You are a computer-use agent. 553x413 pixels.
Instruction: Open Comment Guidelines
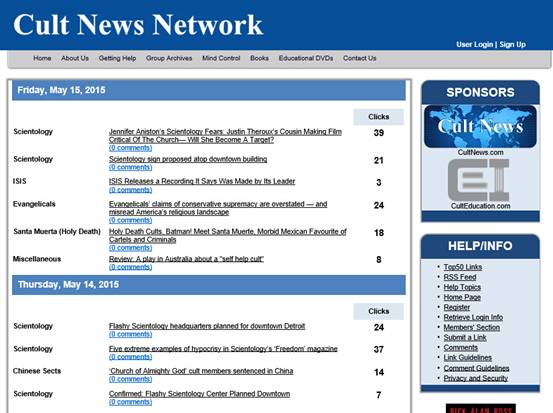click(x=476, y=368)
